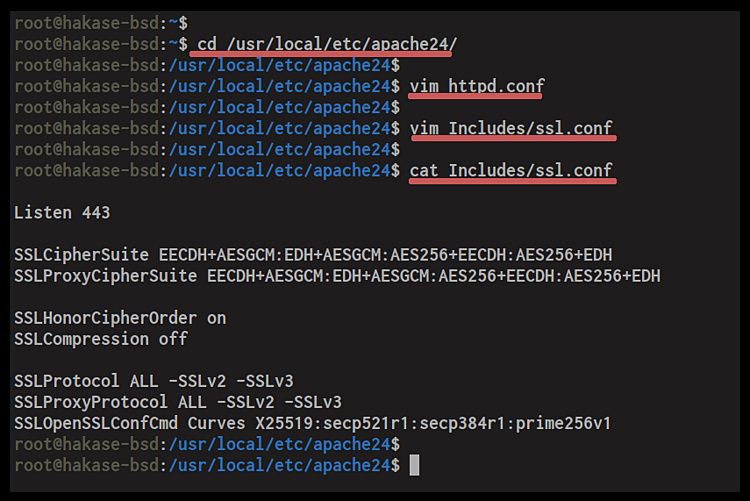Click the terminal cursor block at the last prompt
The image size is (750, 501).
pos(414,465)
